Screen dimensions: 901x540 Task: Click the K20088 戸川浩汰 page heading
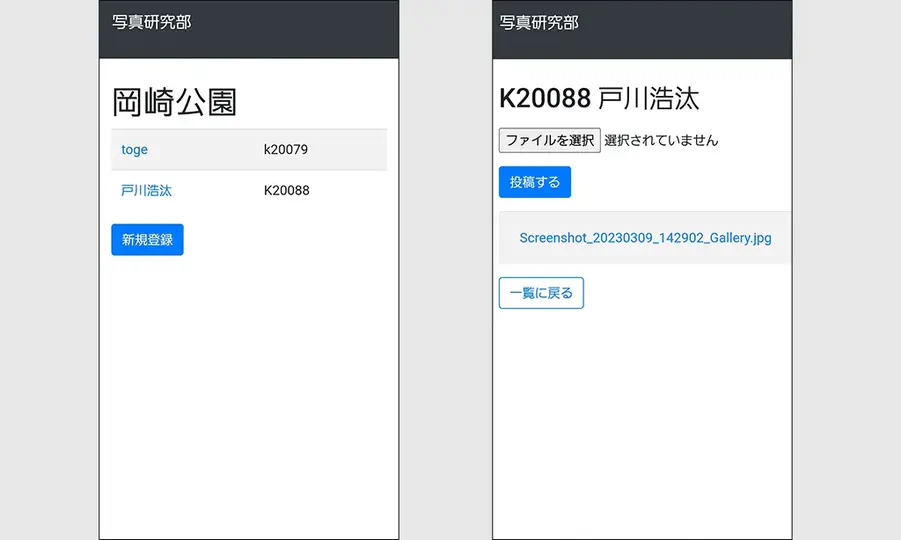click(x=598, y=98)
